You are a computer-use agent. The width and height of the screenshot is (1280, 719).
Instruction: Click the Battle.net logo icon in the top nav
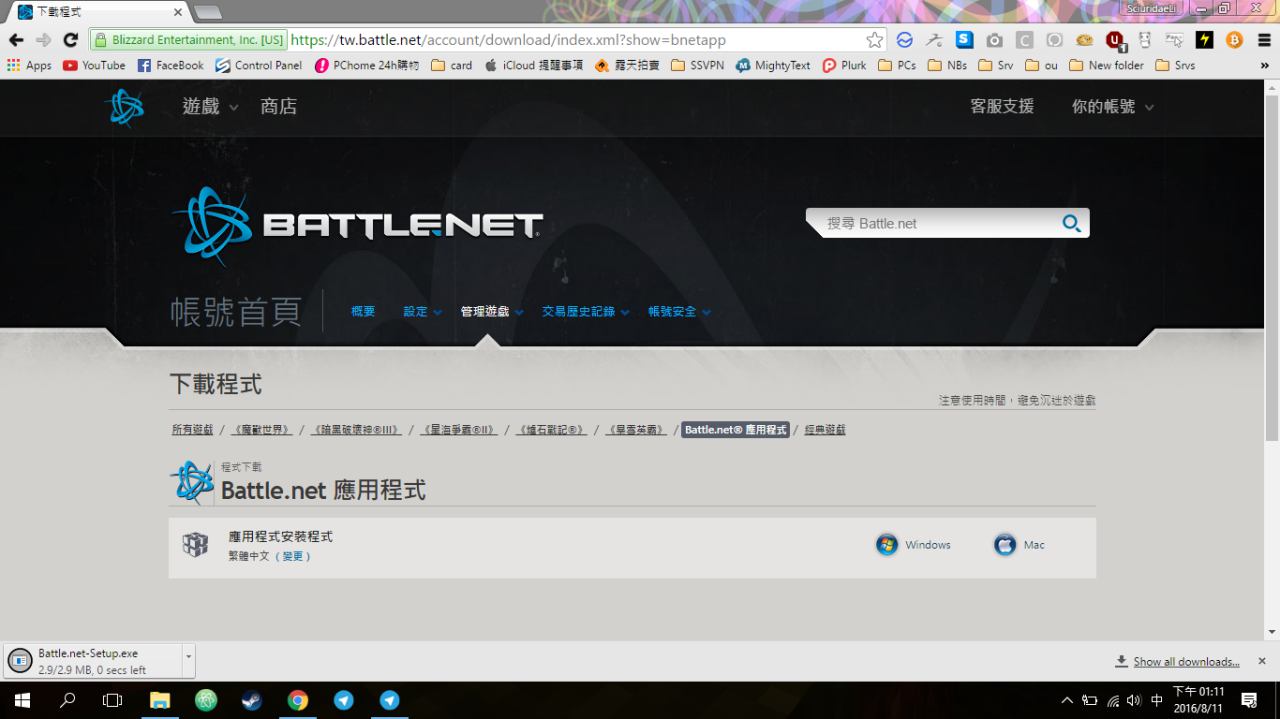tap(125, 107)
